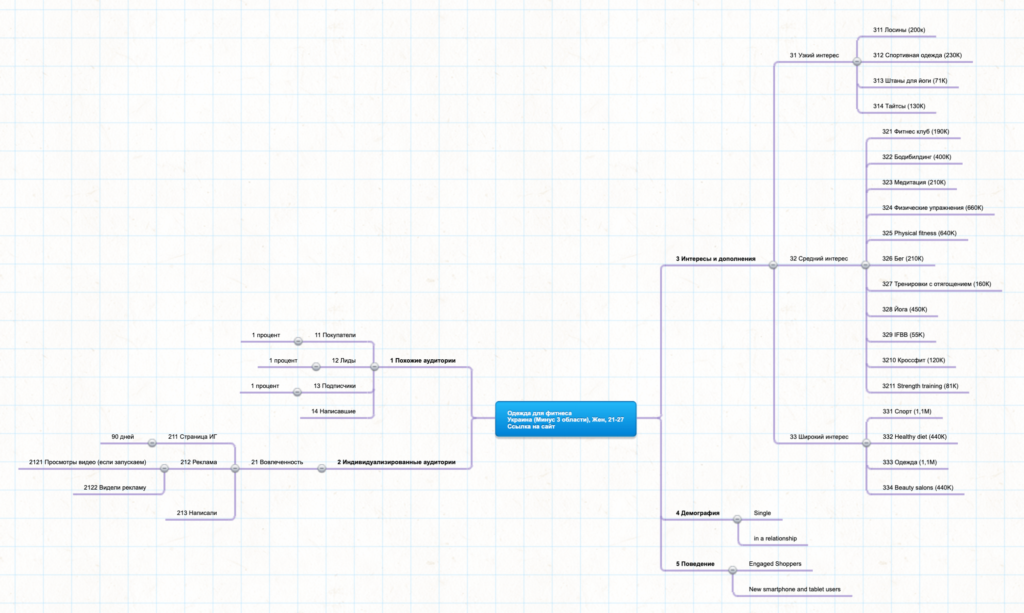
Task: Select the '2122 Видели рекламу' node
Action: click(115, 488)
